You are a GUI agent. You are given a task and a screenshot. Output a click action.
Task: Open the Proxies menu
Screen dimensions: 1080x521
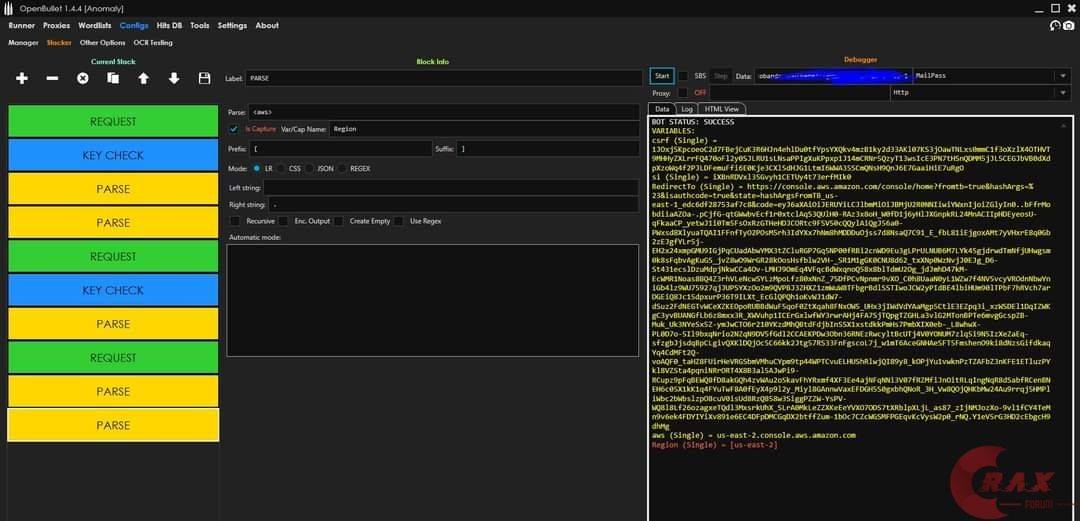click(56, 25)
